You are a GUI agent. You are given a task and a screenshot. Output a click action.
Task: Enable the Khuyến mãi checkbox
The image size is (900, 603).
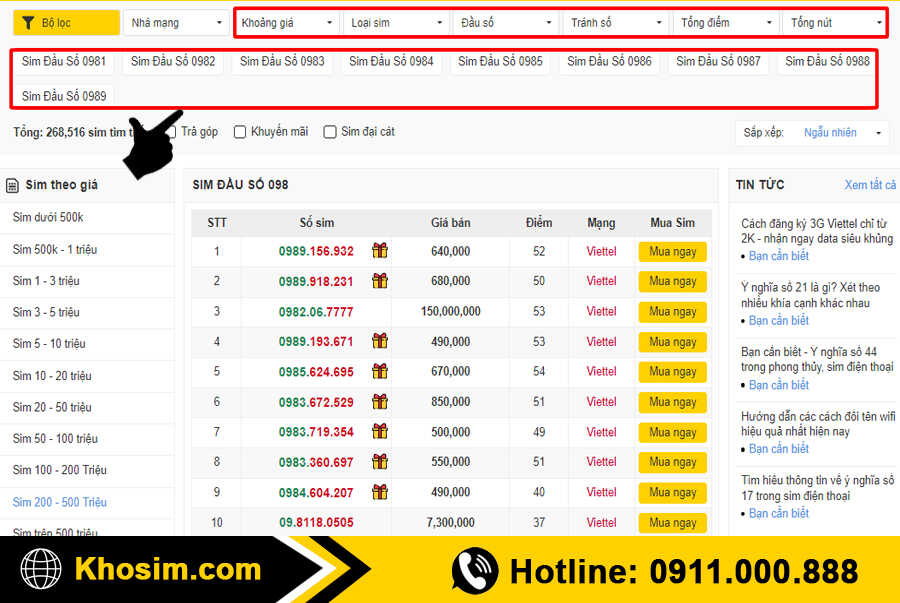pos(240,132)
